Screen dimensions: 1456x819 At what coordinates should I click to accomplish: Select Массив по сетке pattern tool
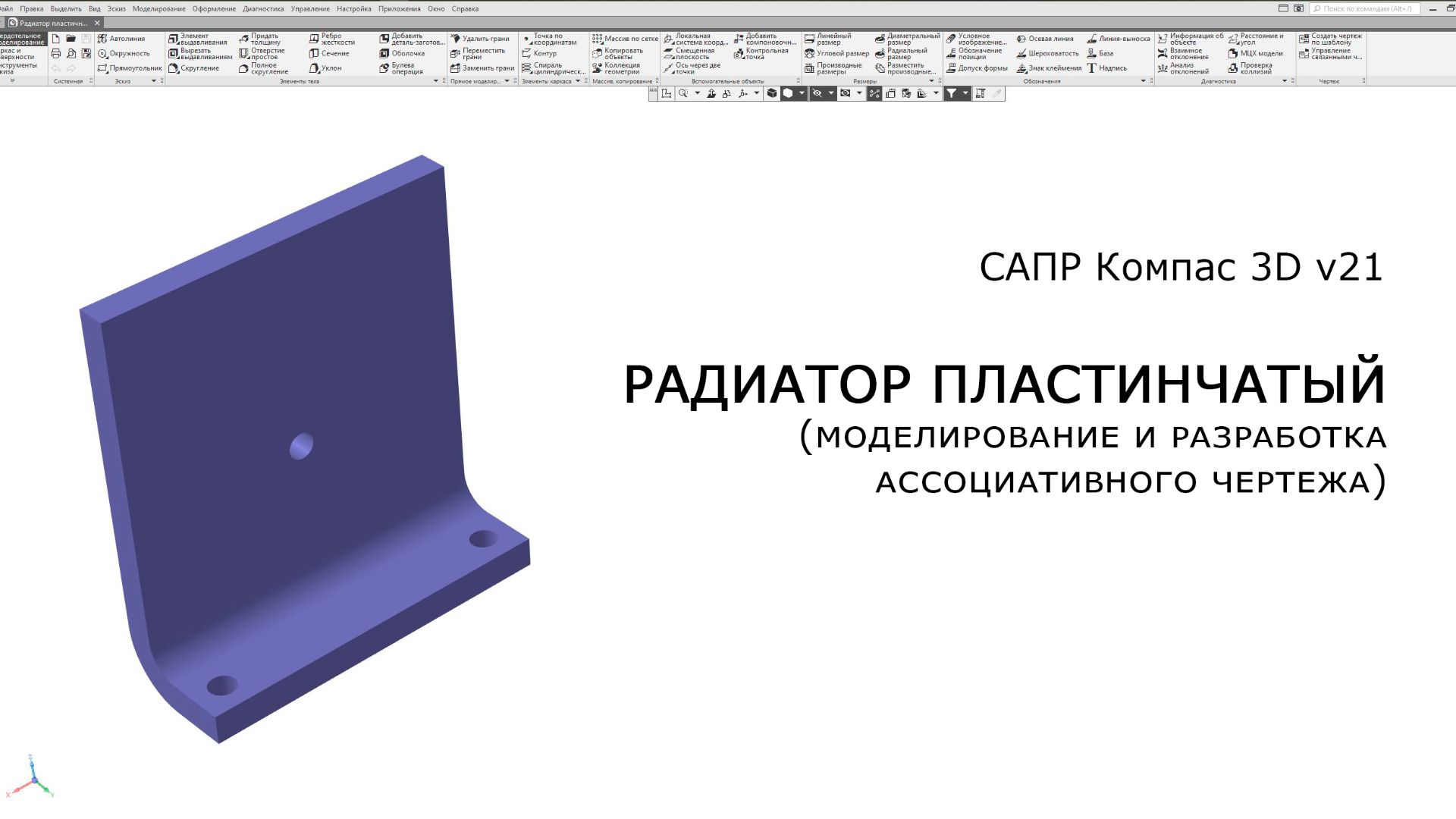pyautogui.click(x=625, y=39)
